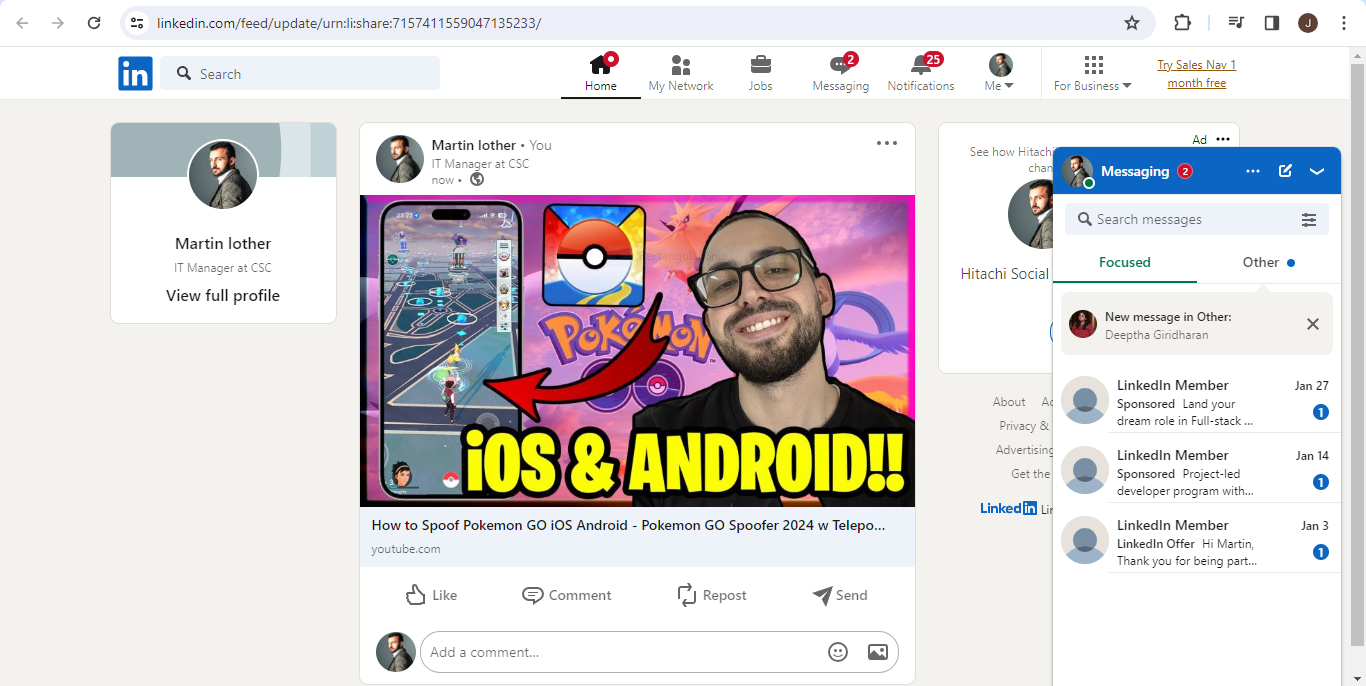Open the ad's three-dot options menu
1366x686 pixels.
(1223, 139)
